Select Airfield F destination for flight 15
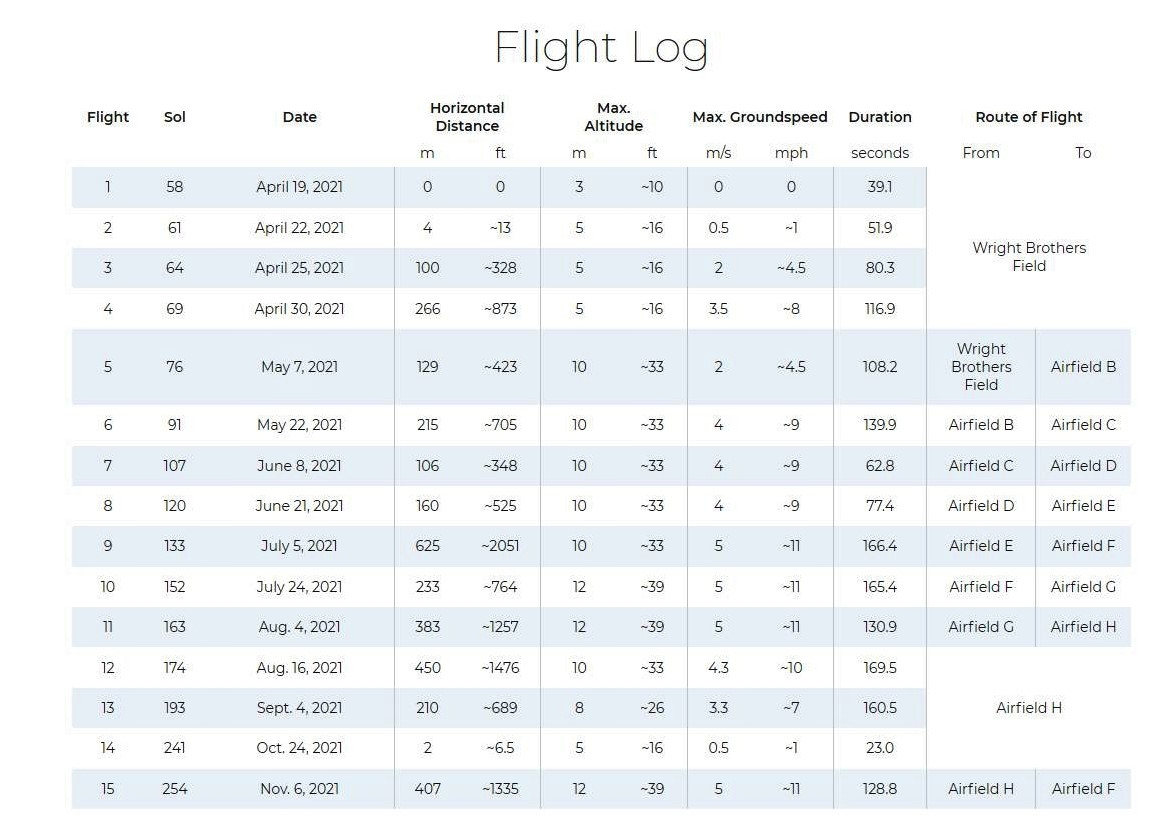 [x=1083, y=789]
